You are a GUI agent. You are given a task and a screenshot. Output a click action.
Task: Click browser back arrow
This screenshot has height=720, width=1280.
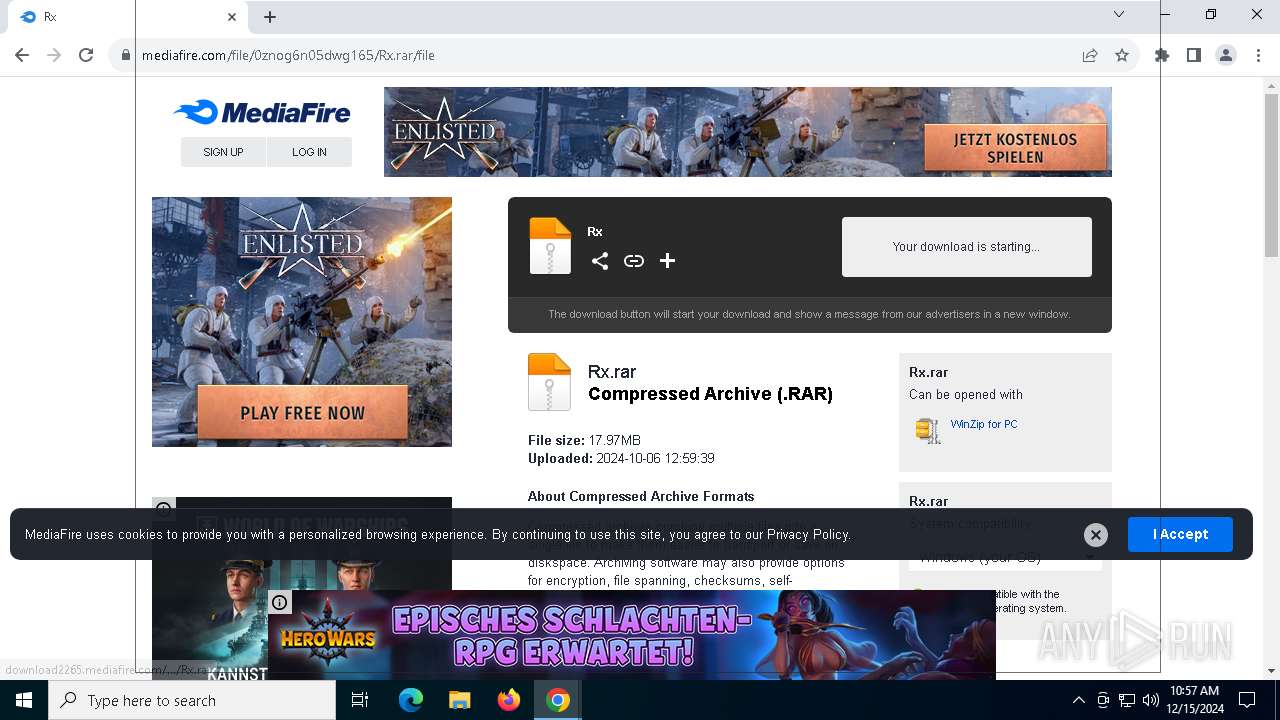click(22, 55)
